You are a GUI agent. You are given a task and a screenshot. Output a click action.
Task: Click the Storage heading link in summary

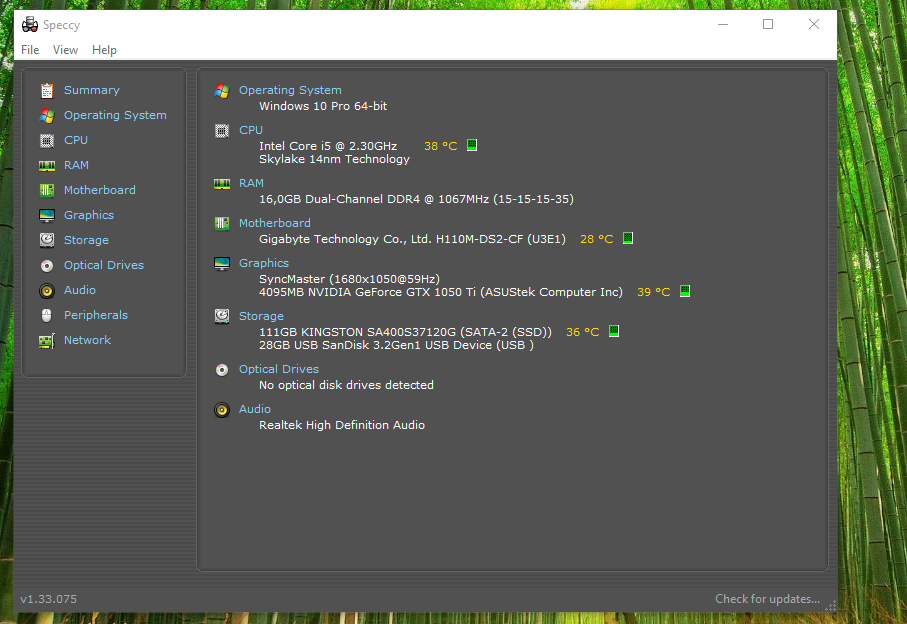tap(261, 316)
